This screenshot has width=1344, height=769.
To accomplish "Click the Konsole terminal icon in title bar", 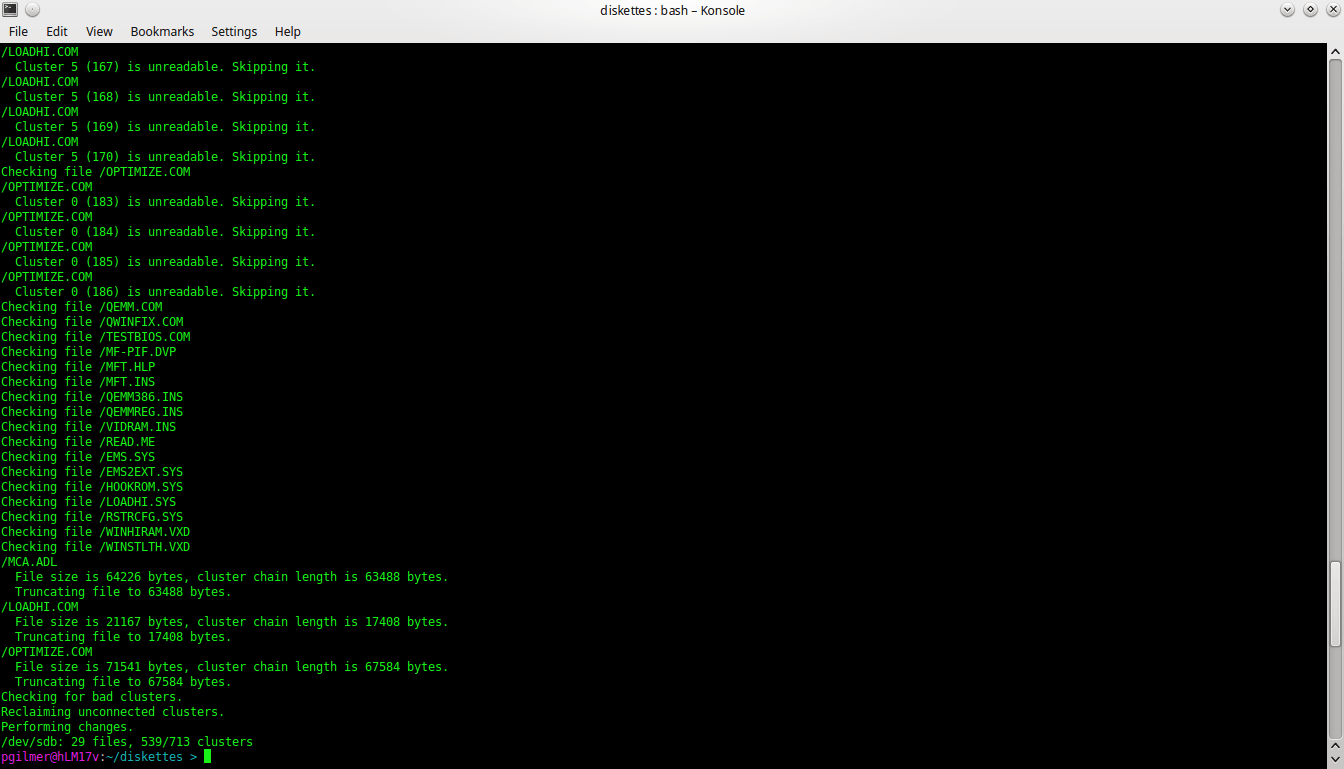I will 10,10.
